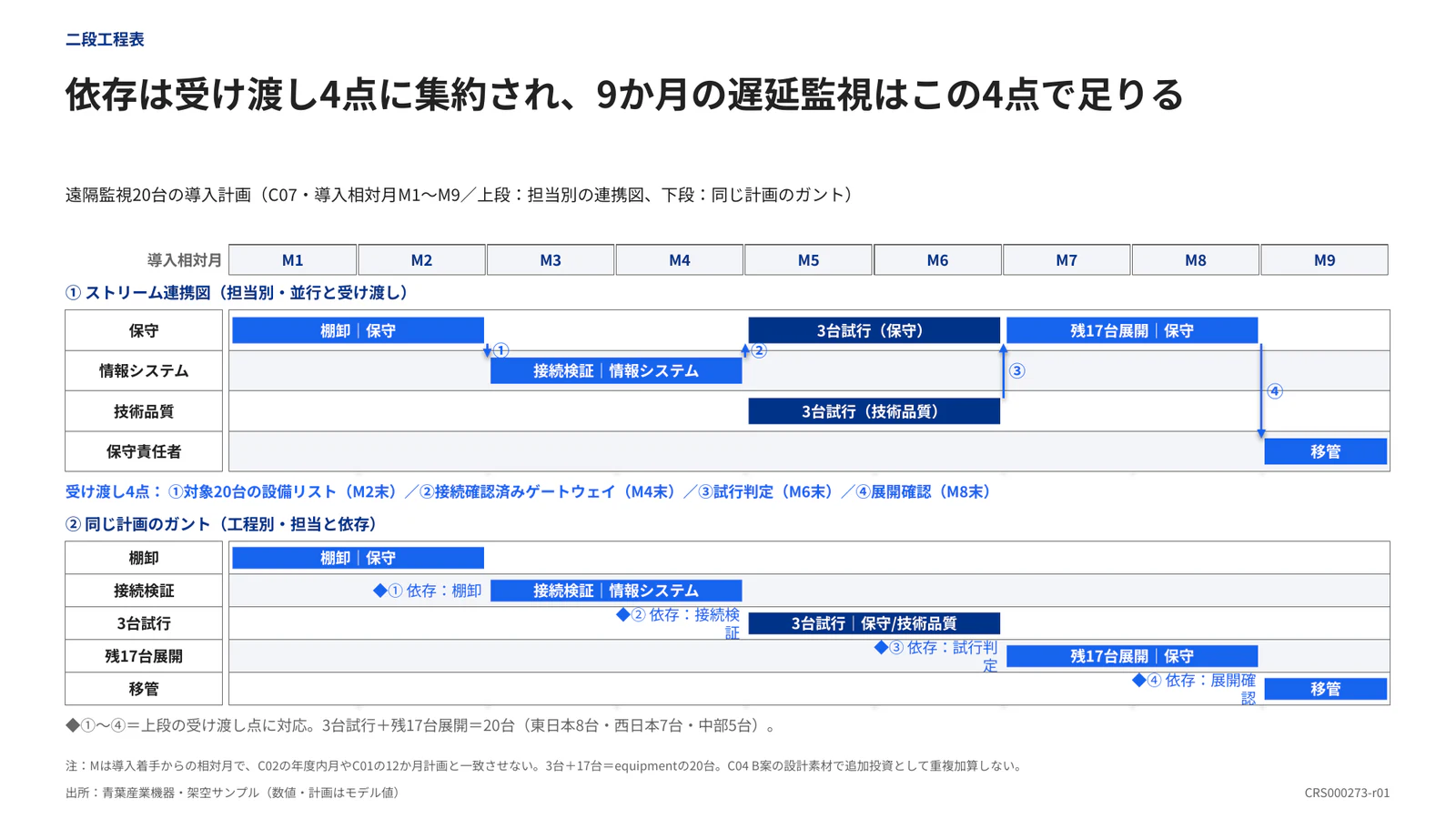Click the 受け渡し4点 summary line
Viewport: 1456px width, 819px height.
click(531, 491)
